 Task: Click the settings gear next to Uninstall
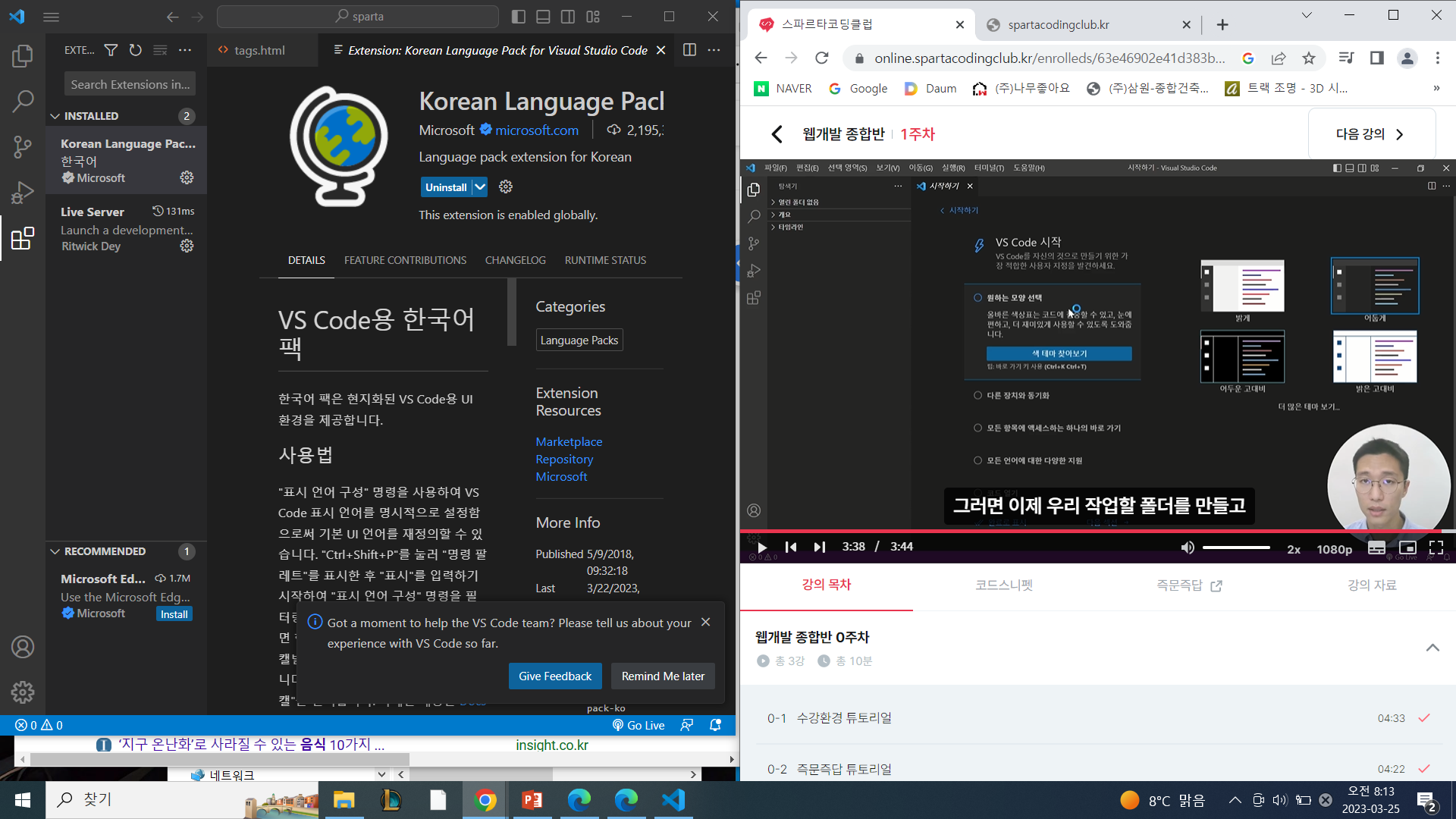[x=506, y=187]
